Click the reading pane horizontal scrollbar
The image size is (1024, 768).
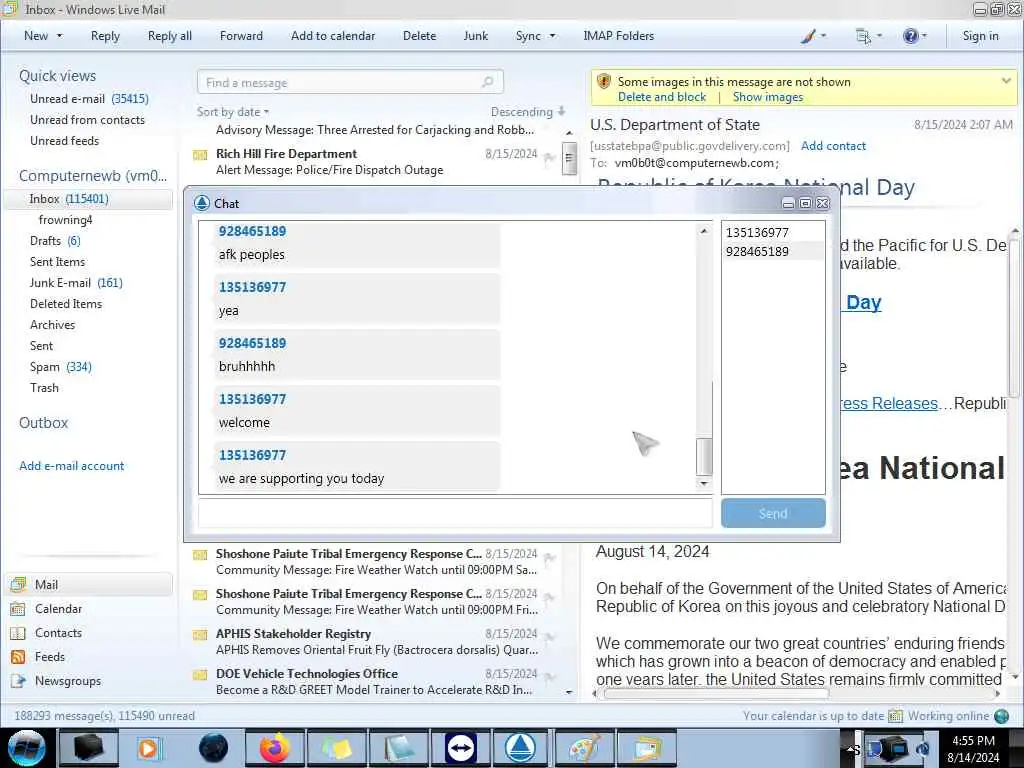click(716, 693)
